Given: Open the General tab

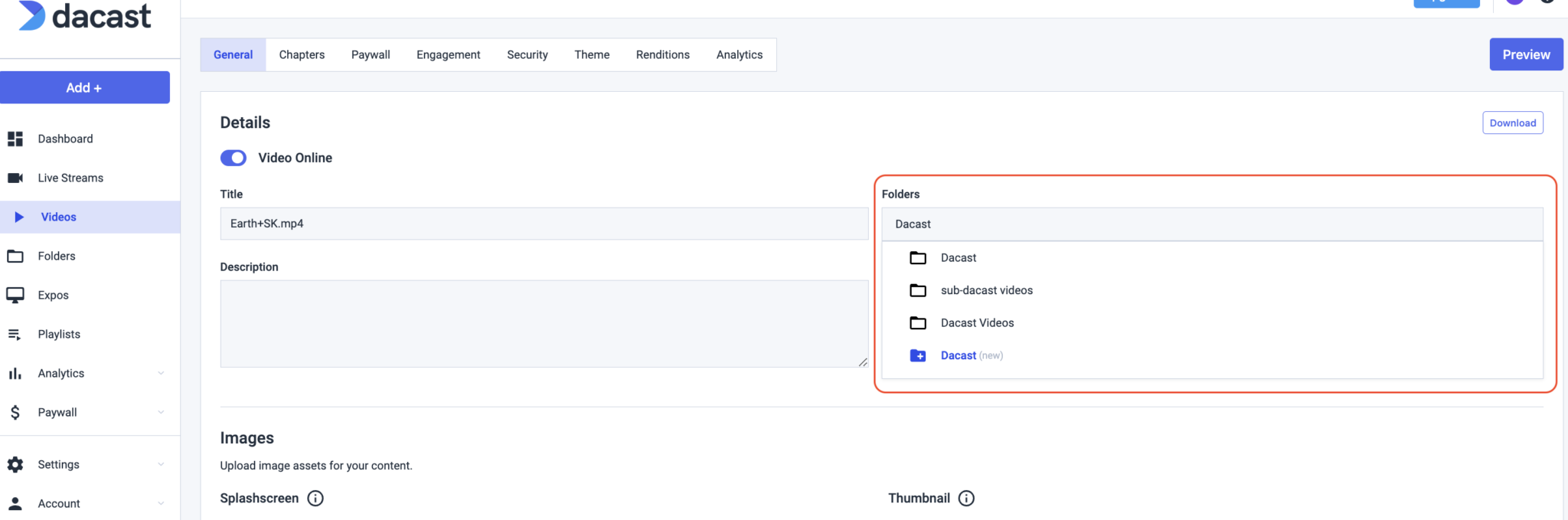Looking at the screenshot, I should pyautogui.click(x=234, y=54).
